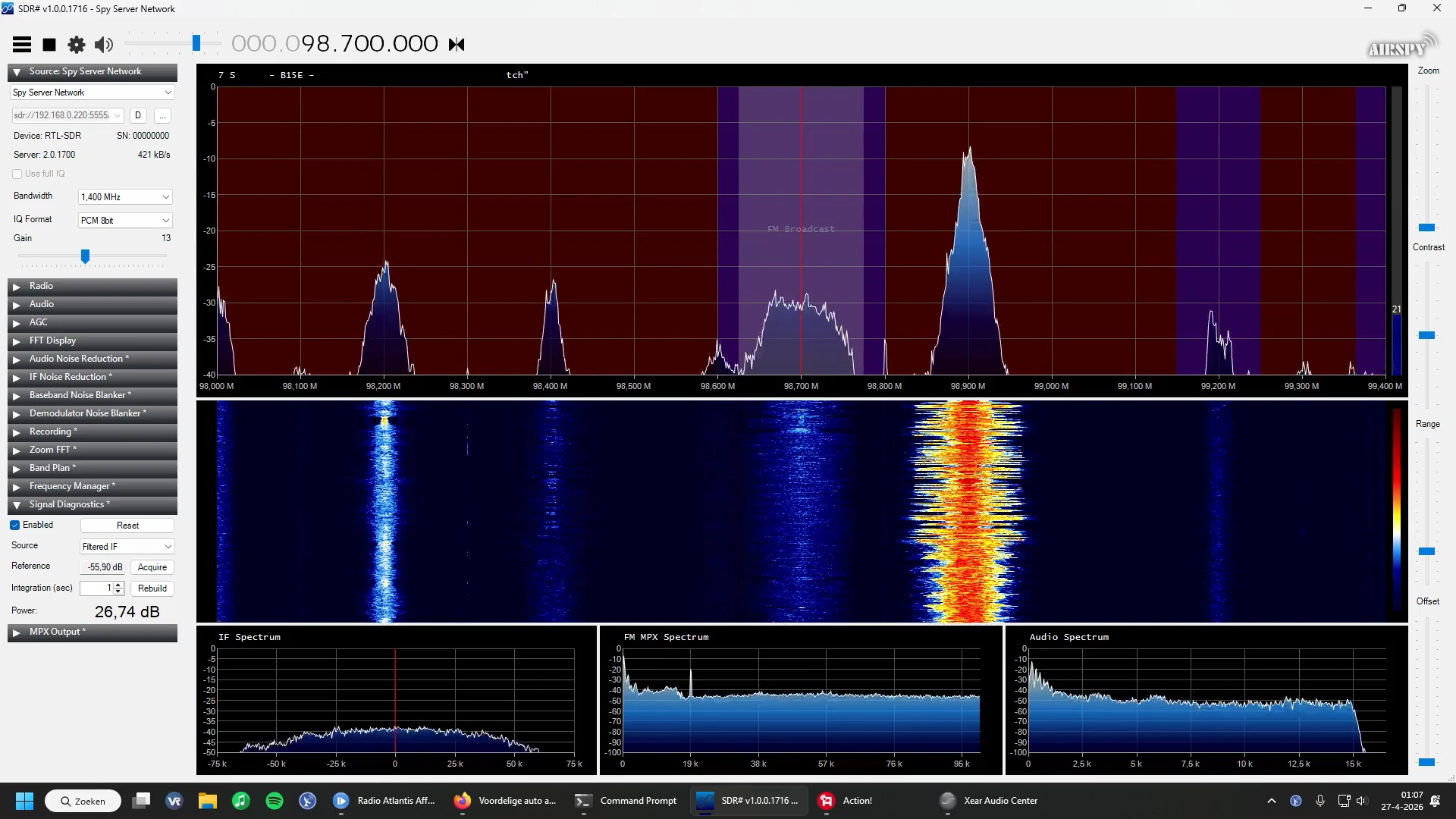Expand the Band Plan panel
The height and width of the screenshot is (819, 1456).
tap(93, 468)
